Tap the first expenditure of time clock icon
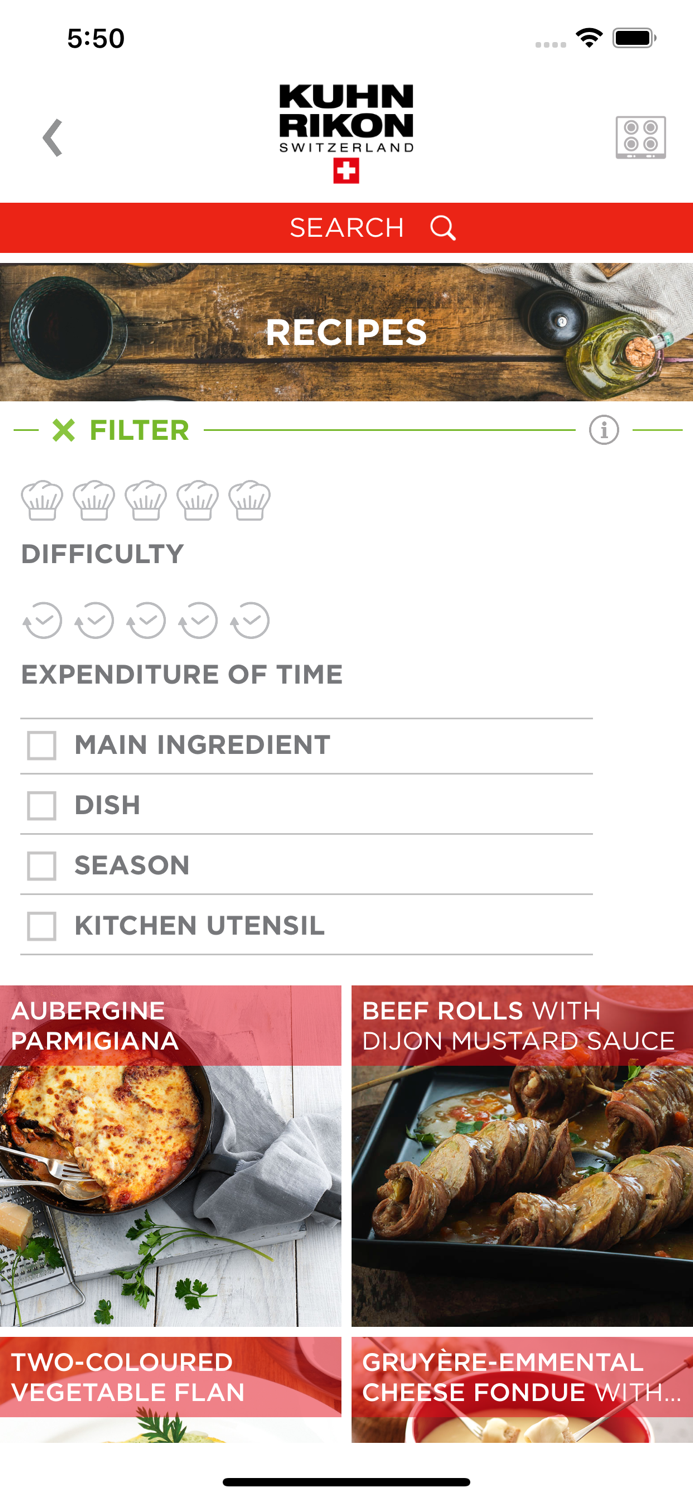The image size is (693, 1500). click(41, 620)
